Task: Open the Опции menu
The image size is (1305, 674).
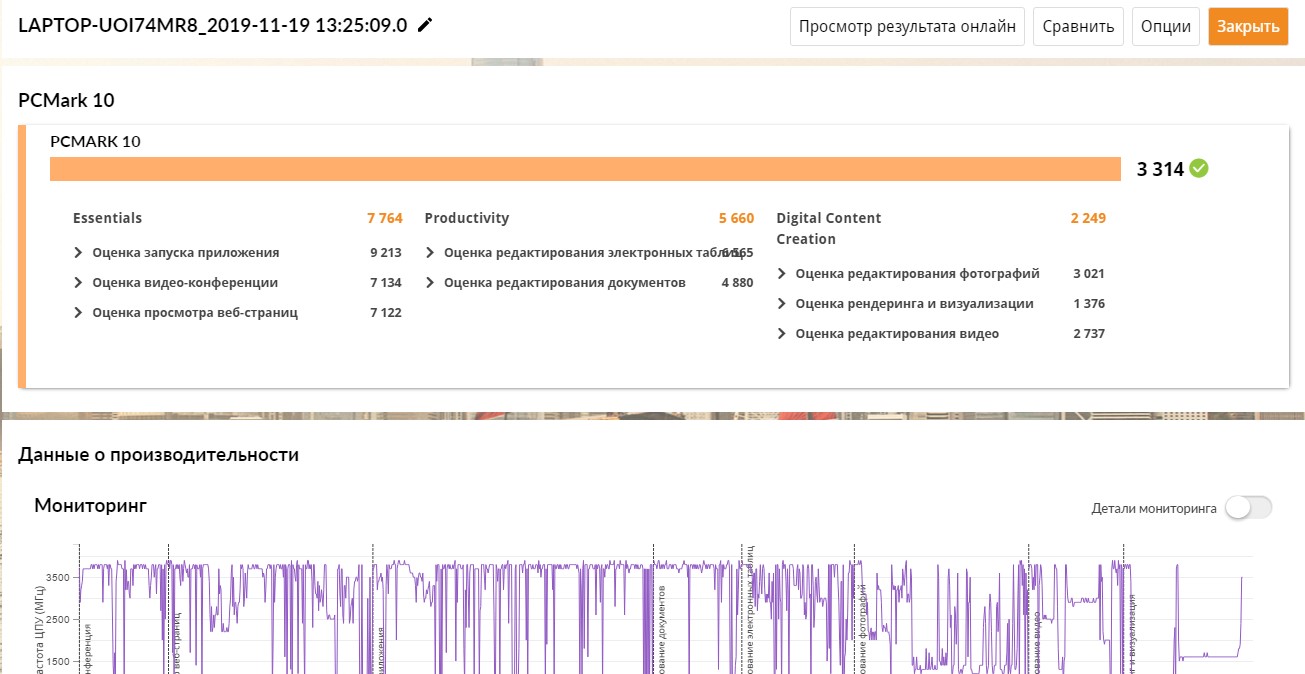Action: [x=1166, y=27]
